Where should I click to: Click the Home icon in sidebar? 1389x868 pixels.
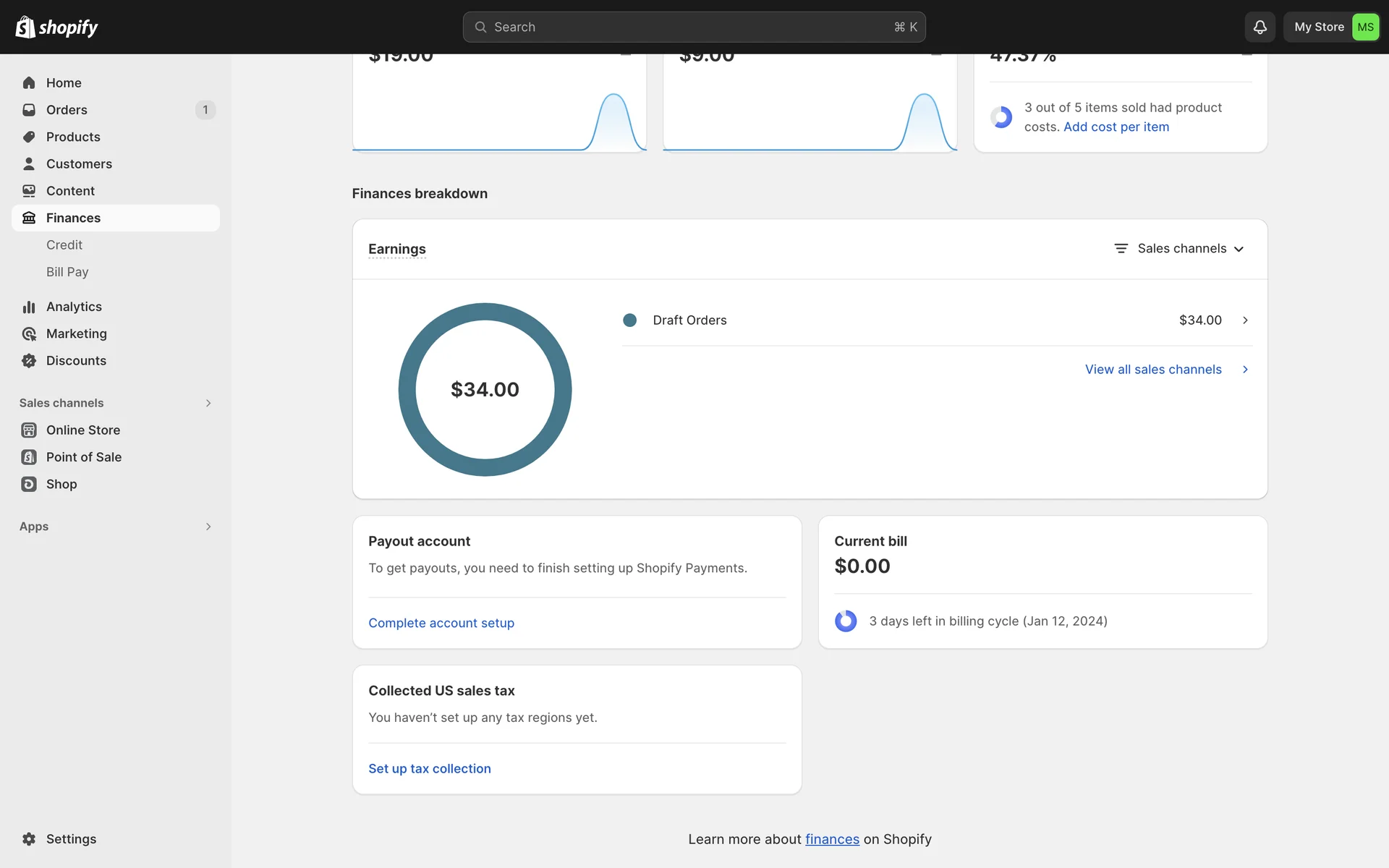coord(29,82)
